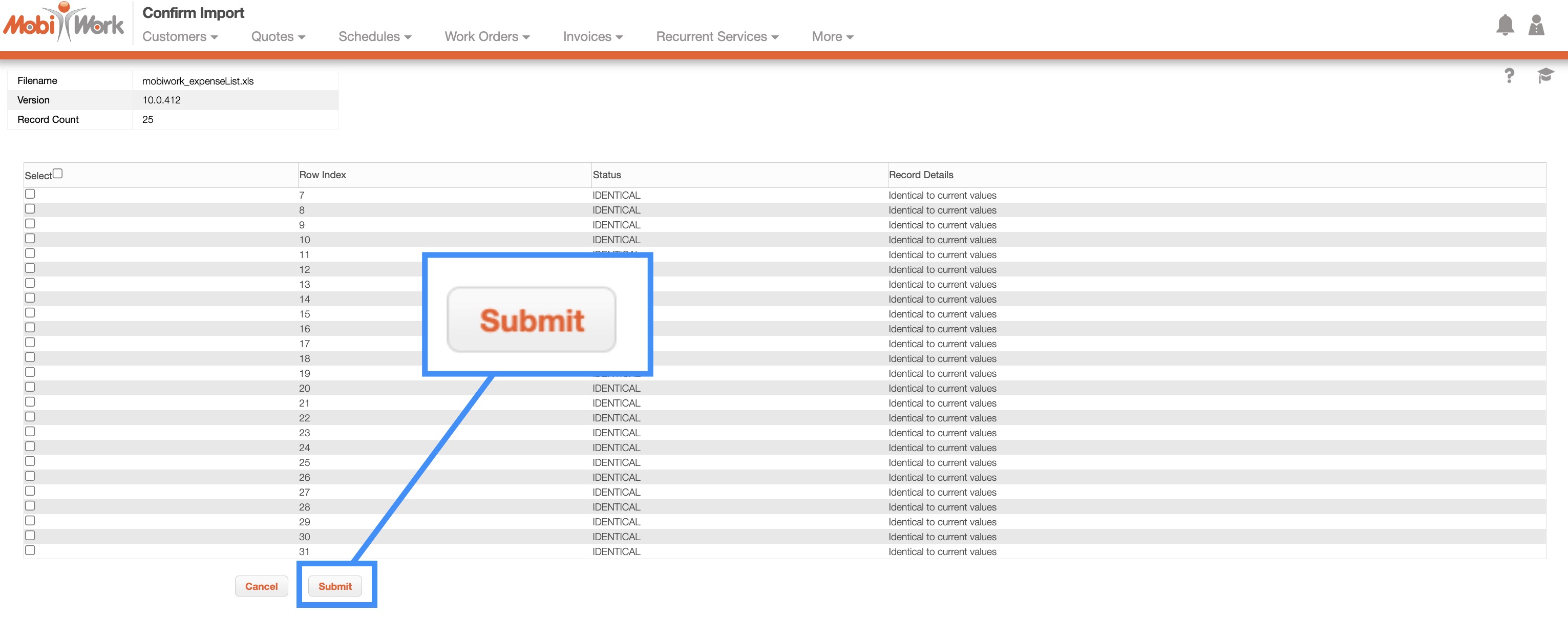Expand the Customers dropdown menu
The height and width of the screenshot is (638, 1568).
point(180,36)
